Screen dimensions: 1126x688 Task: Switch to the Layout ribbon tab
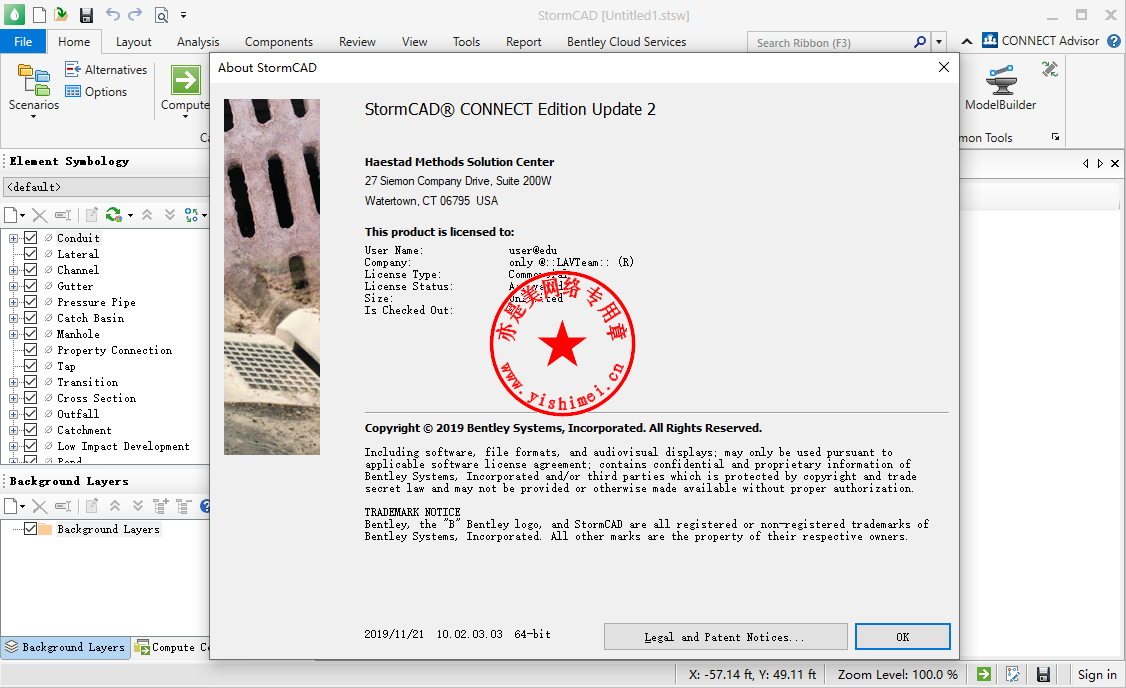[134, 42]
